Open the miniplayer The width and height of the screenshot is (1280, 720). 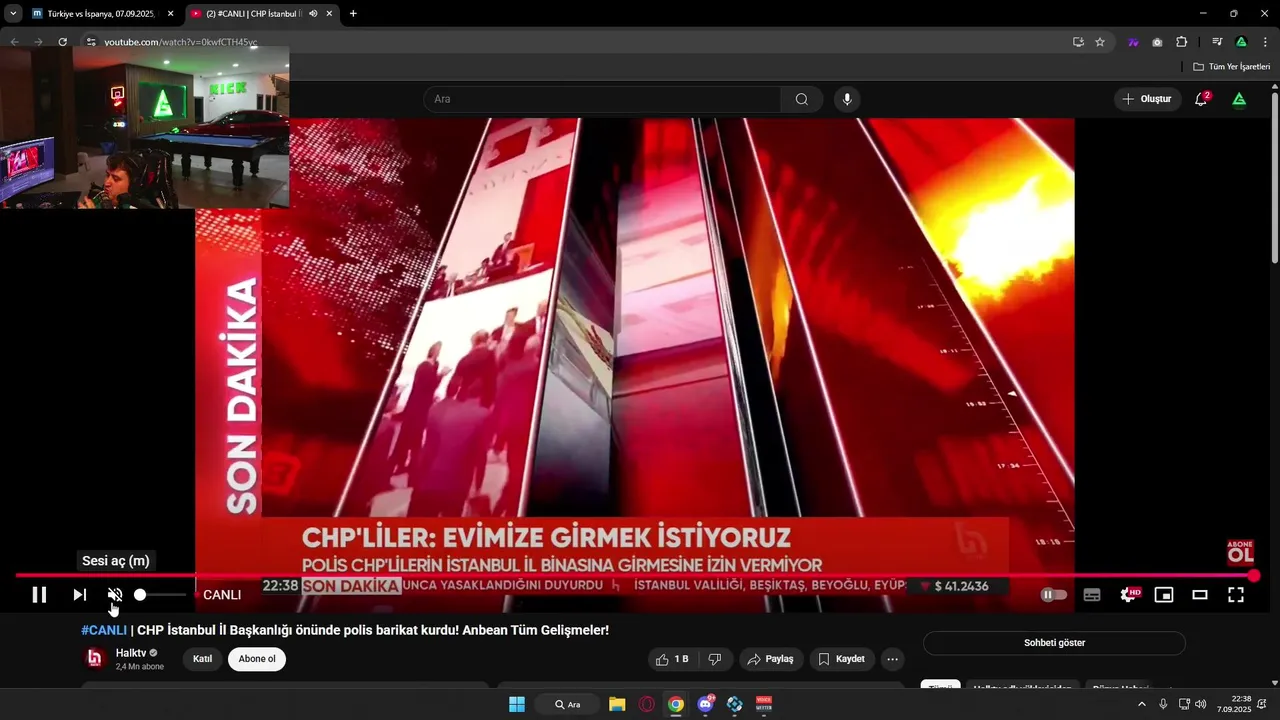point(1164,595)
